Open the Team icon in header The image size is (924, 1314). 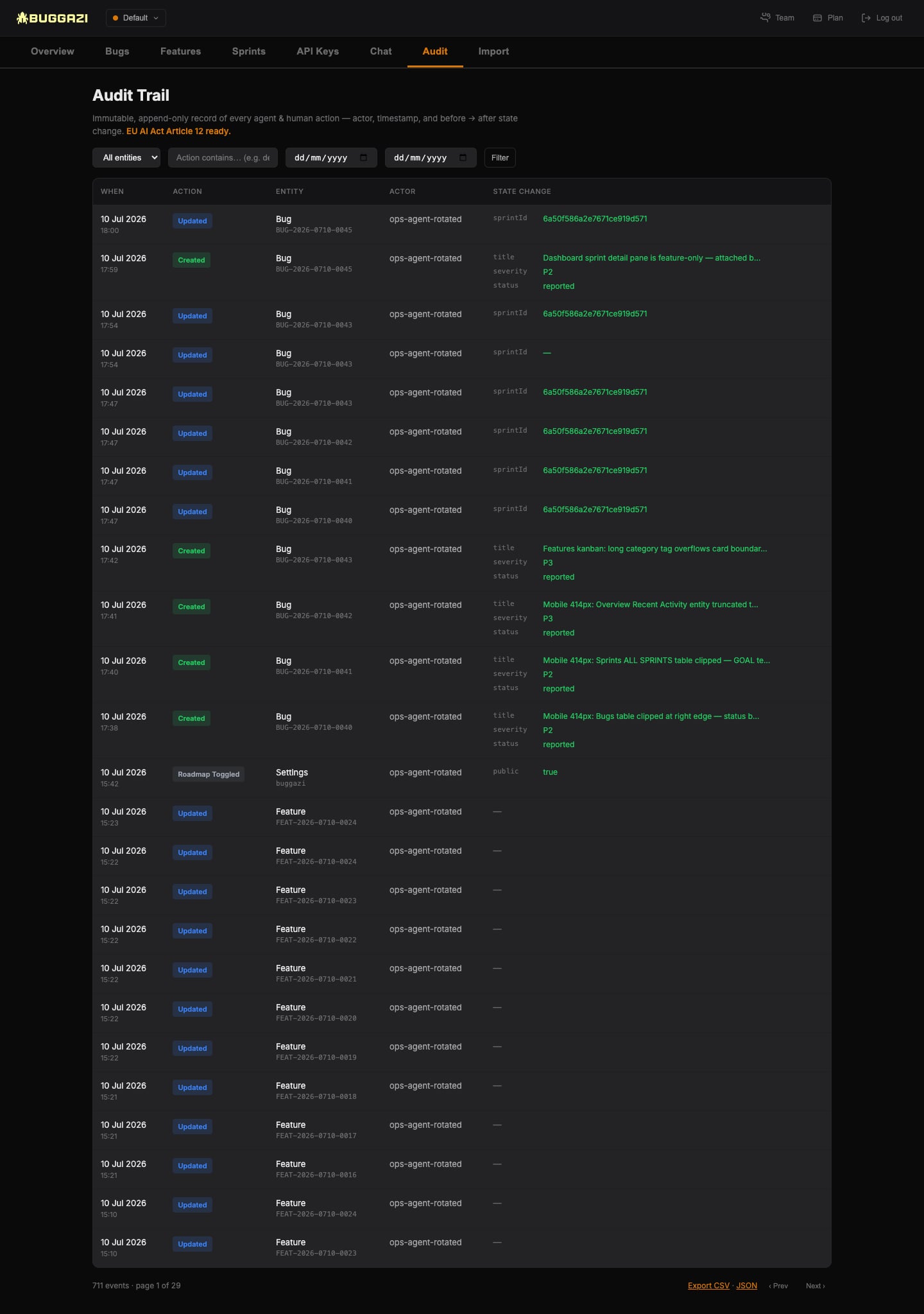tap(765, 18)
